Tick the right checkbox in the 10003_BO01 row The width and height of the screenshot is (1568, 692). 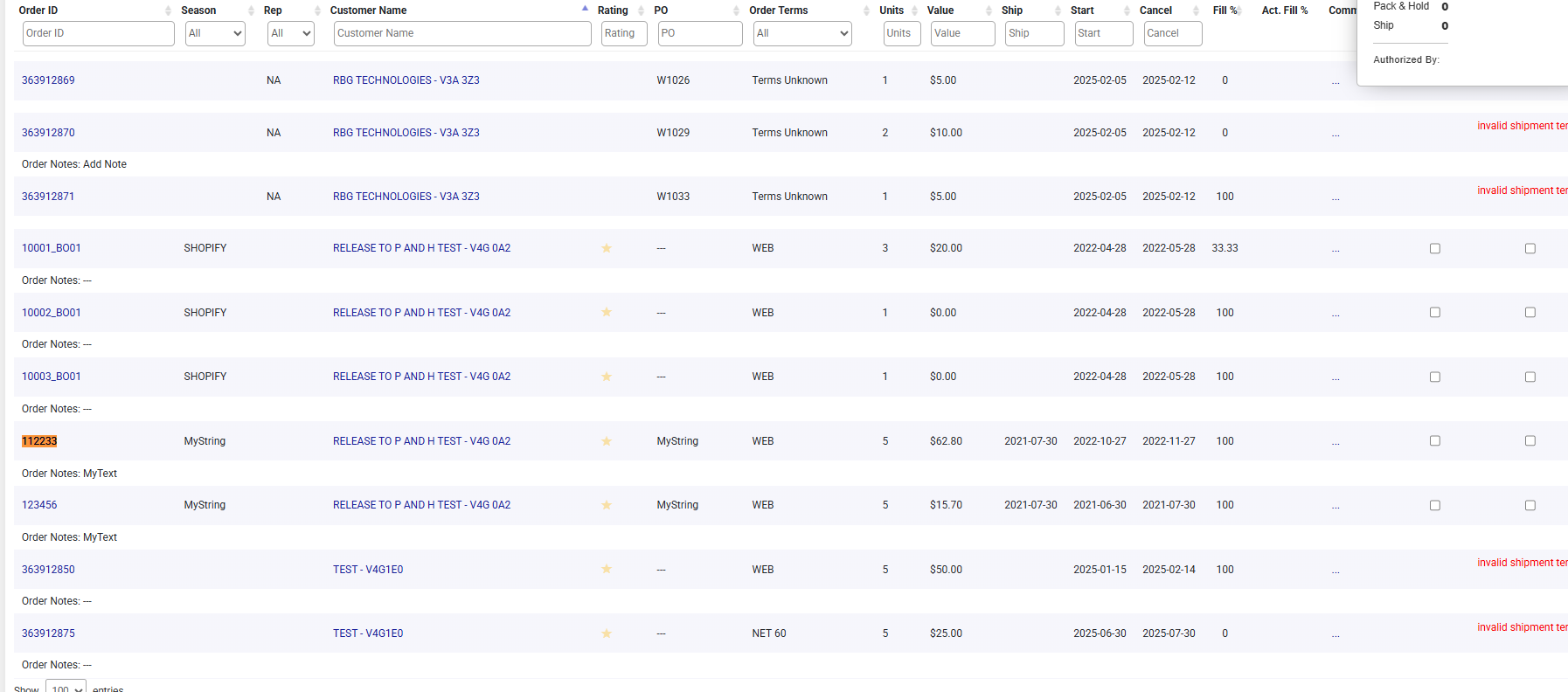coord(1530,377)
